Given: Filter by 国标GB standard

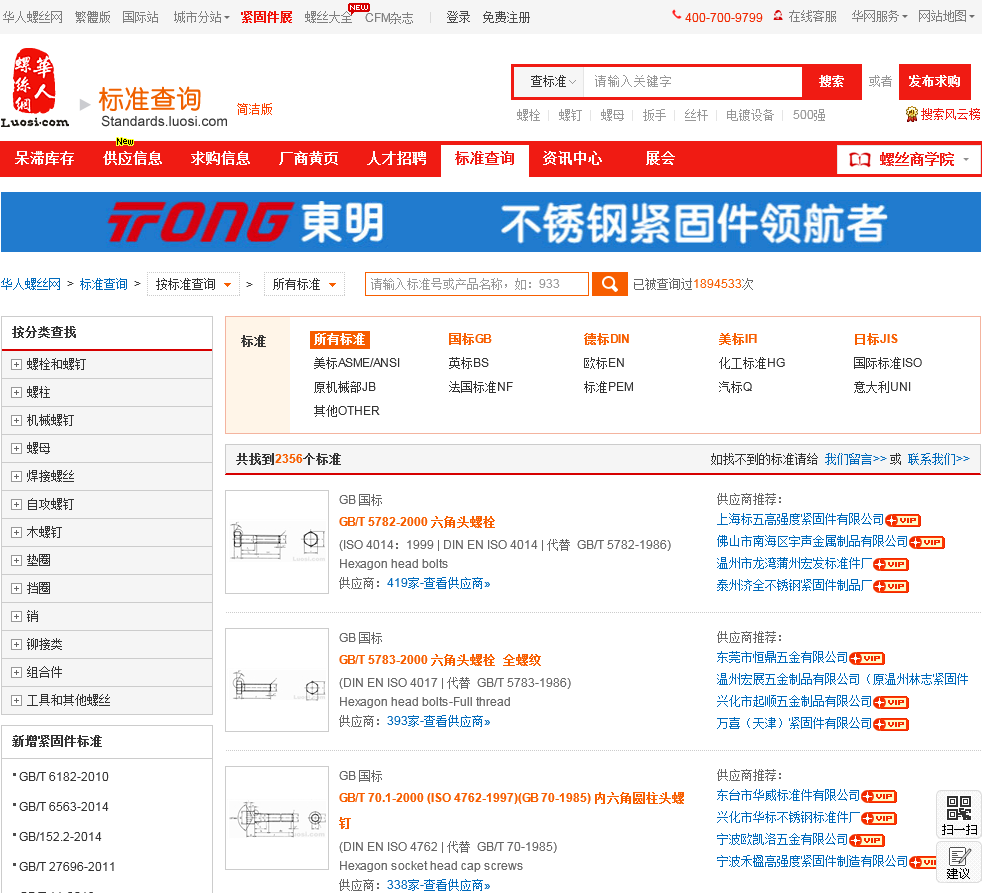Looking at the screenshot, I should [x=470, y=339].
